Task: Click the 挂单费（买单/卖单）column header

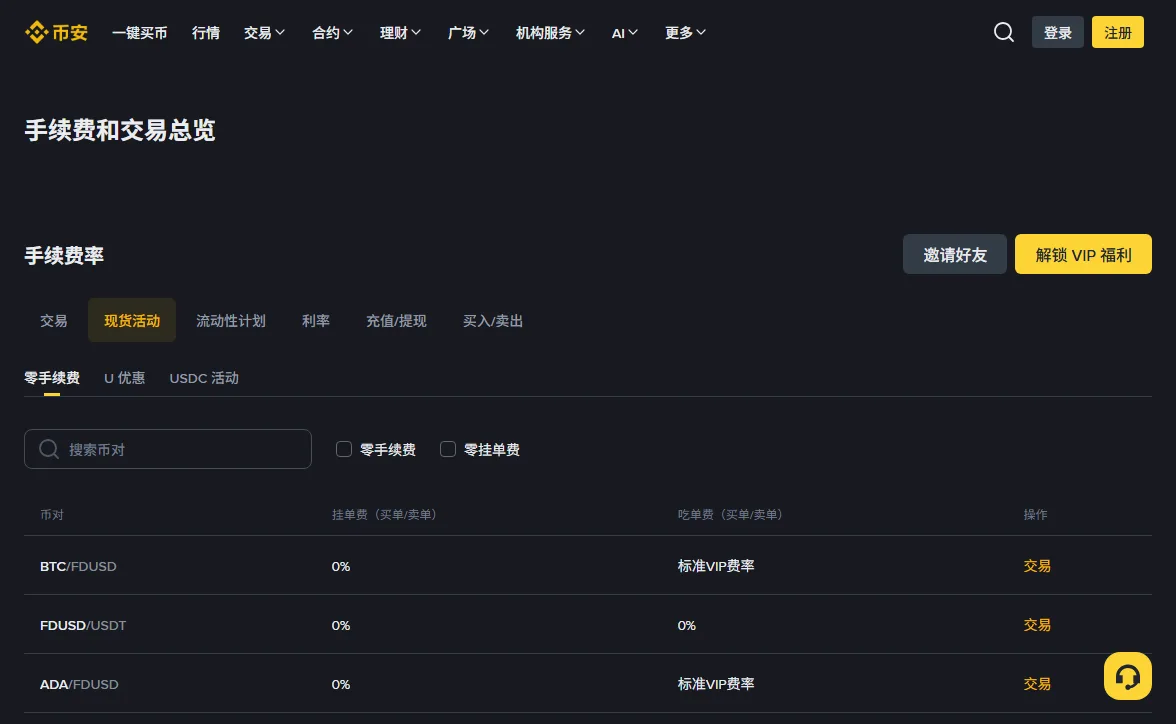Action: (385, 515)
